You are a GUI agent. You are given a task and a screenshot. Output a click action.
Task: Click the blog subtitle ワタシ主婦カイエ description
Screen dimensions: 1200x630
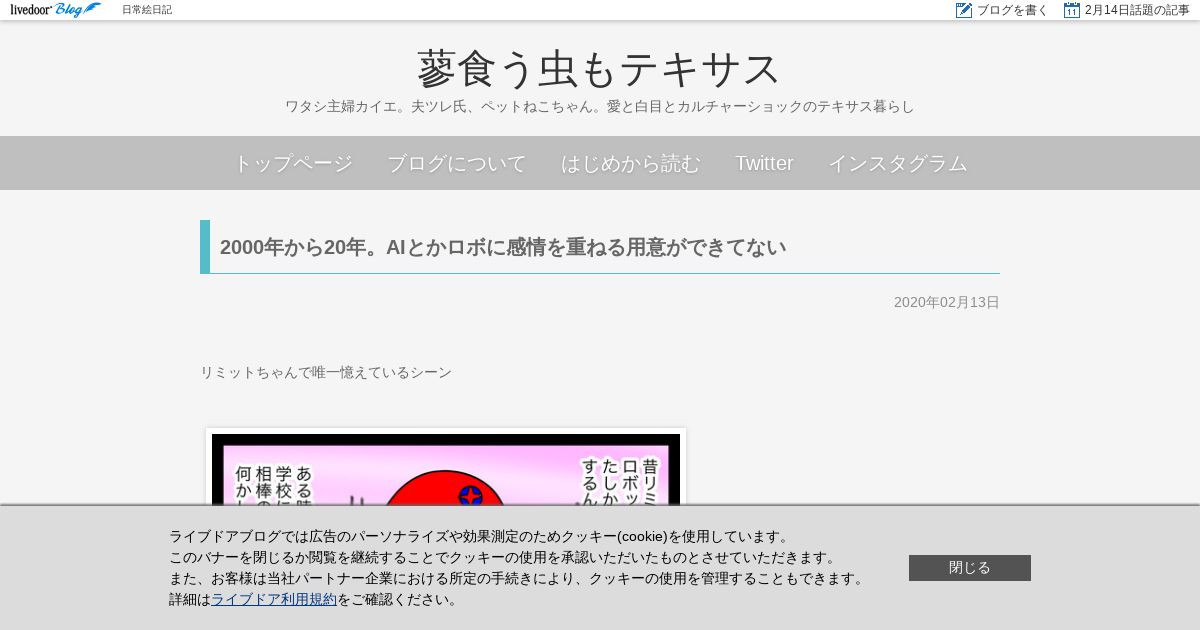pyautogui.click(x=600, y=106)
